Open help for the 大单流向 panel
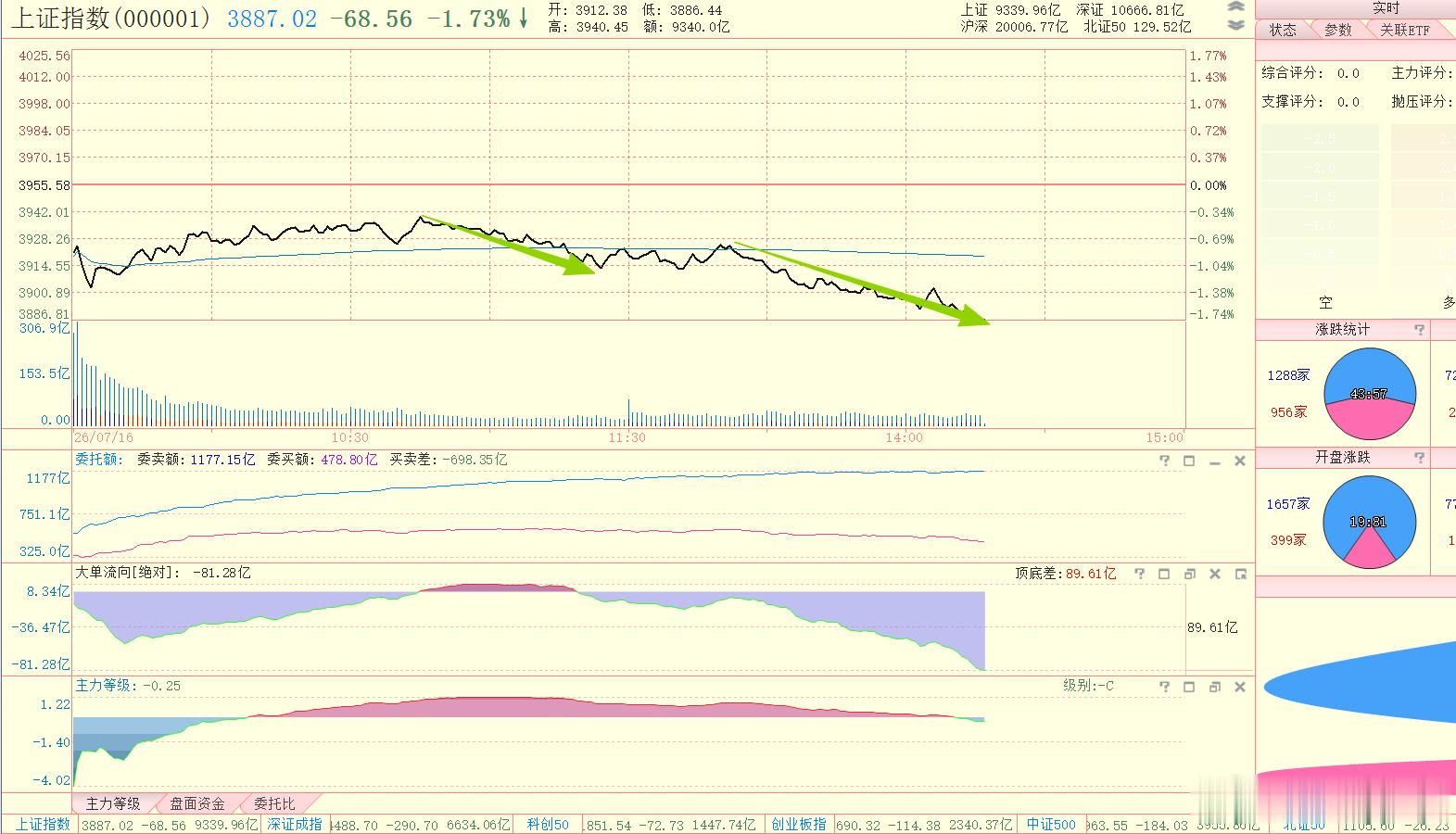 click(1139, 574)
